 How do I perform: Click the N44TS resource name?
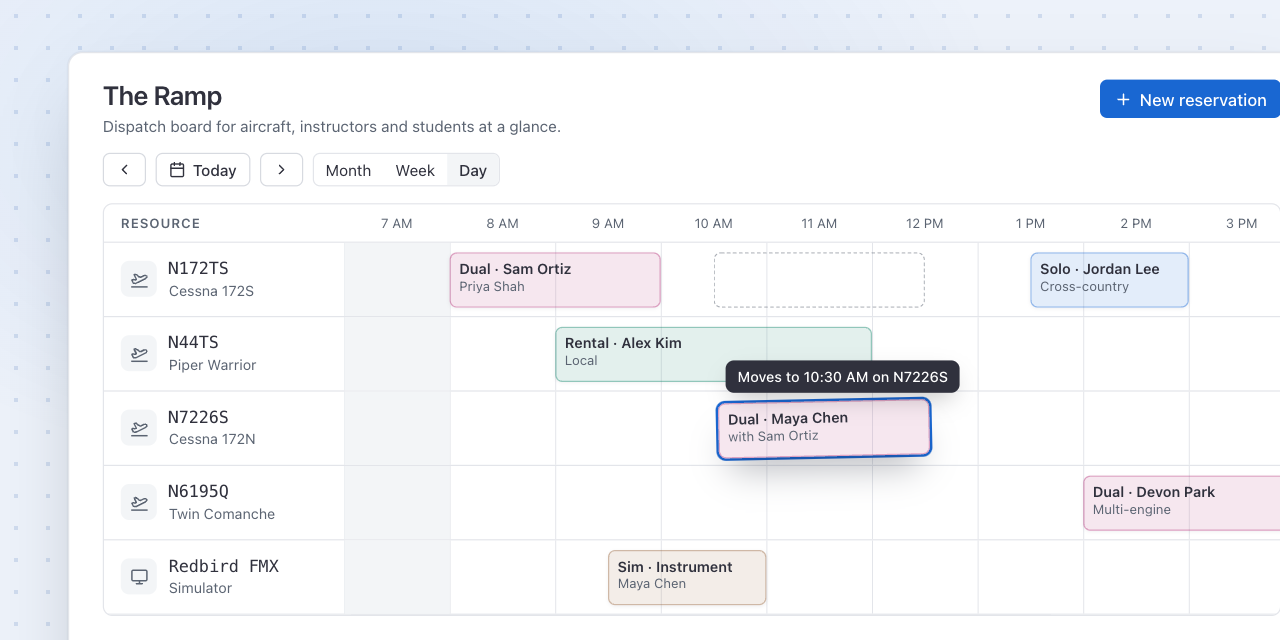(193, 342)
